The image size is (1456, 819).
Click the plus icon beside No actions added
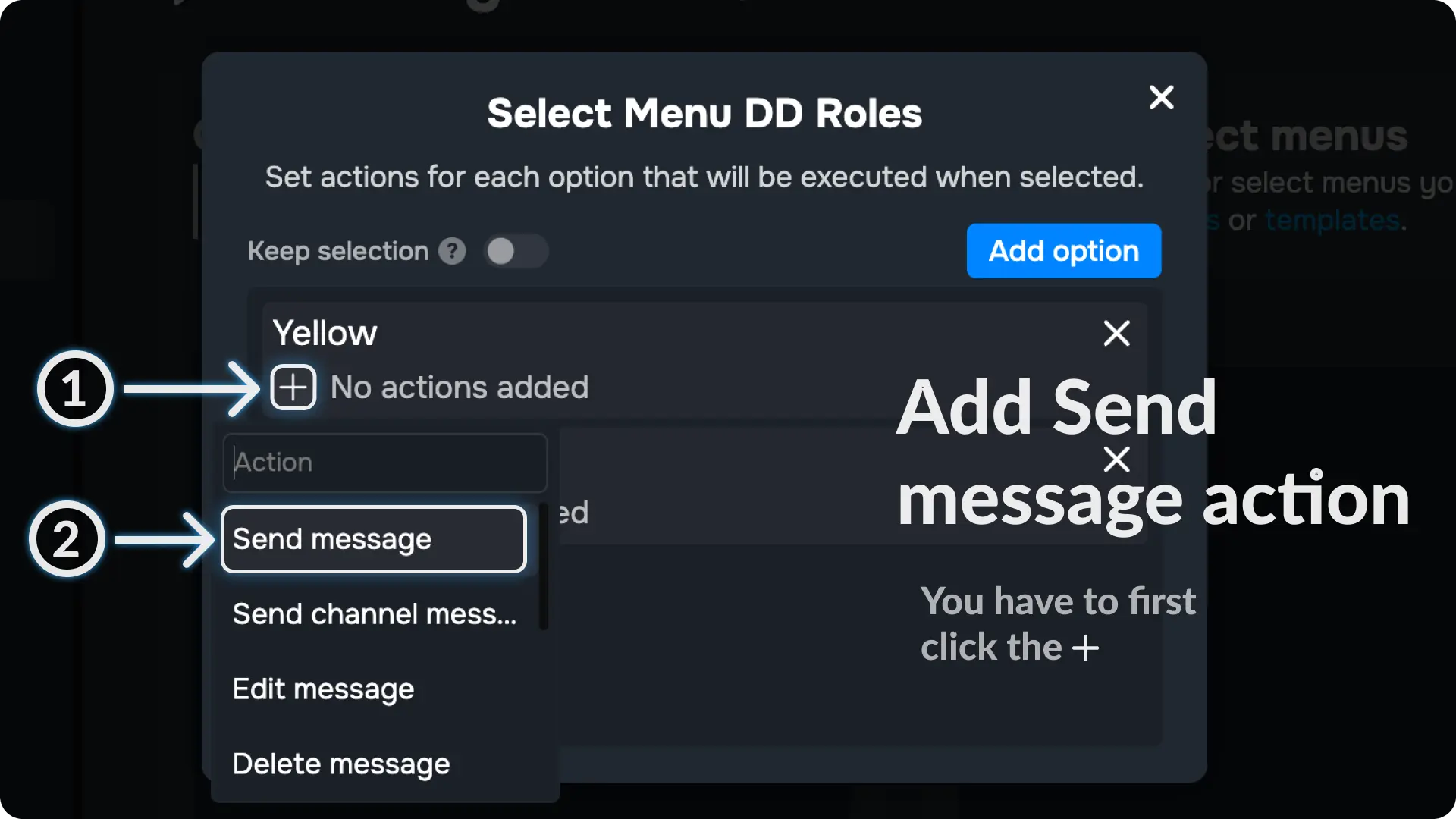pos(293,388)
